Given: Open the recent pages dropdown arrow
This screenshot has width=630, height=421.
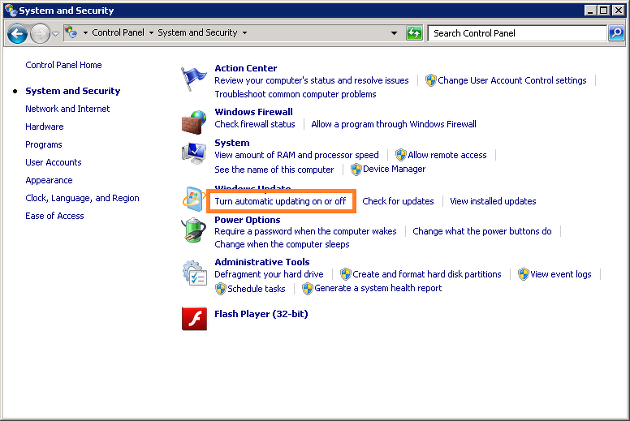Looking at the screenshot, I should pyautogui.click(x=56, y=34).
